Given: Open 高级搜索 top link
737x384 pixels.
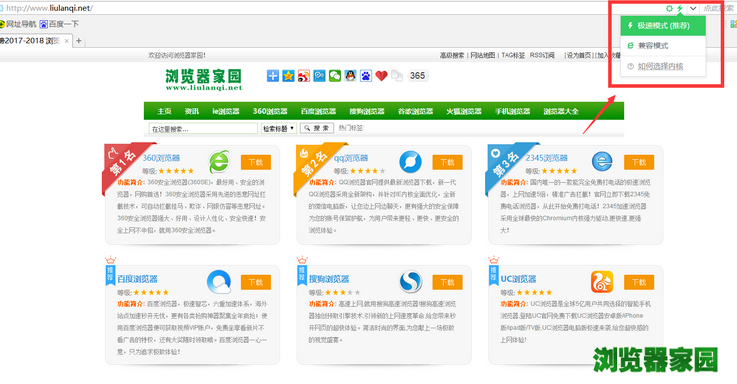Looking at the screenshot, I should 452,55.
